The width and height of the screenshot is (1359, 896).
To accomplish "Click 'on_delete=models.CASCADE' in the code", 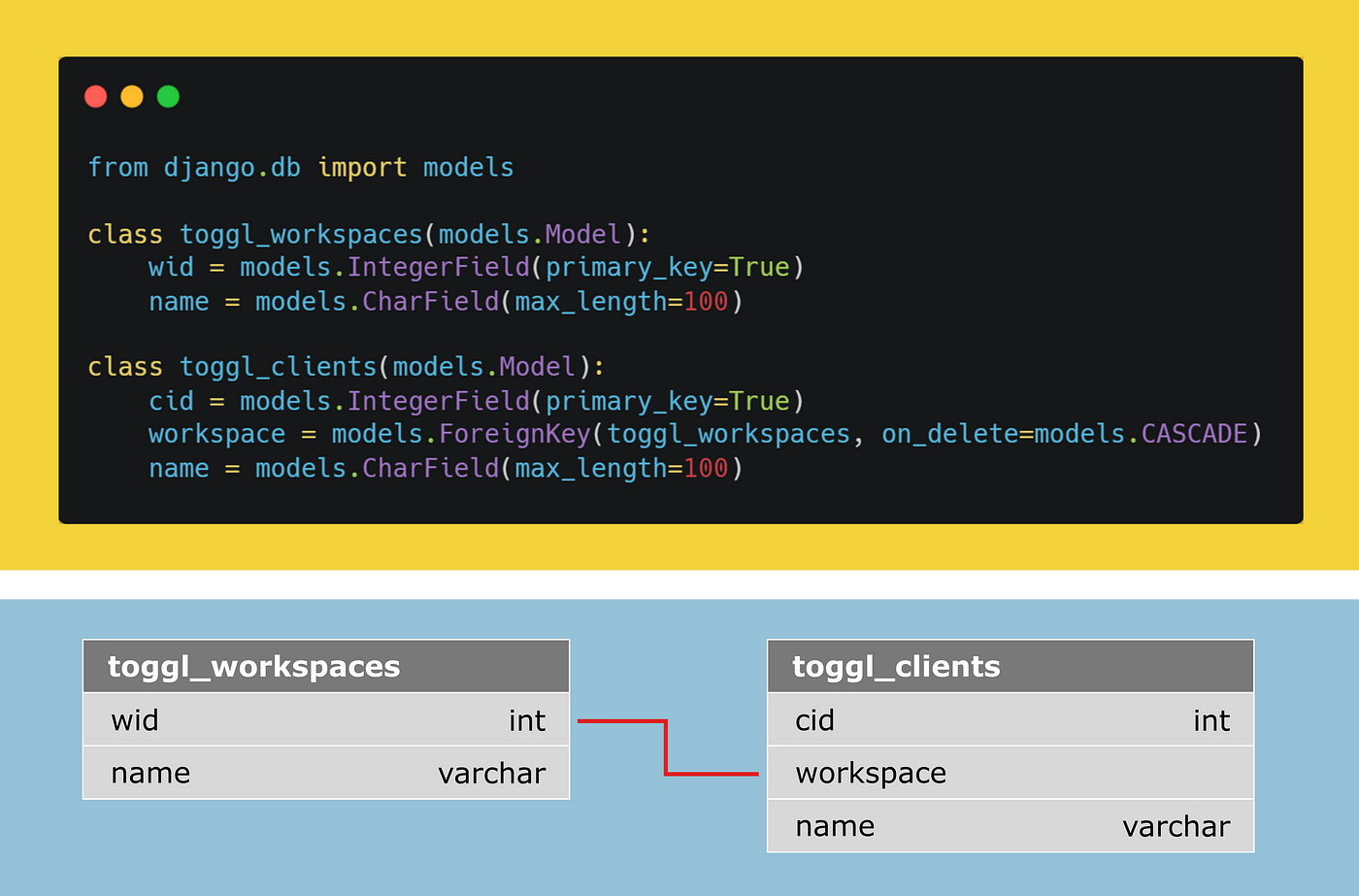I will coord(1064,434).
